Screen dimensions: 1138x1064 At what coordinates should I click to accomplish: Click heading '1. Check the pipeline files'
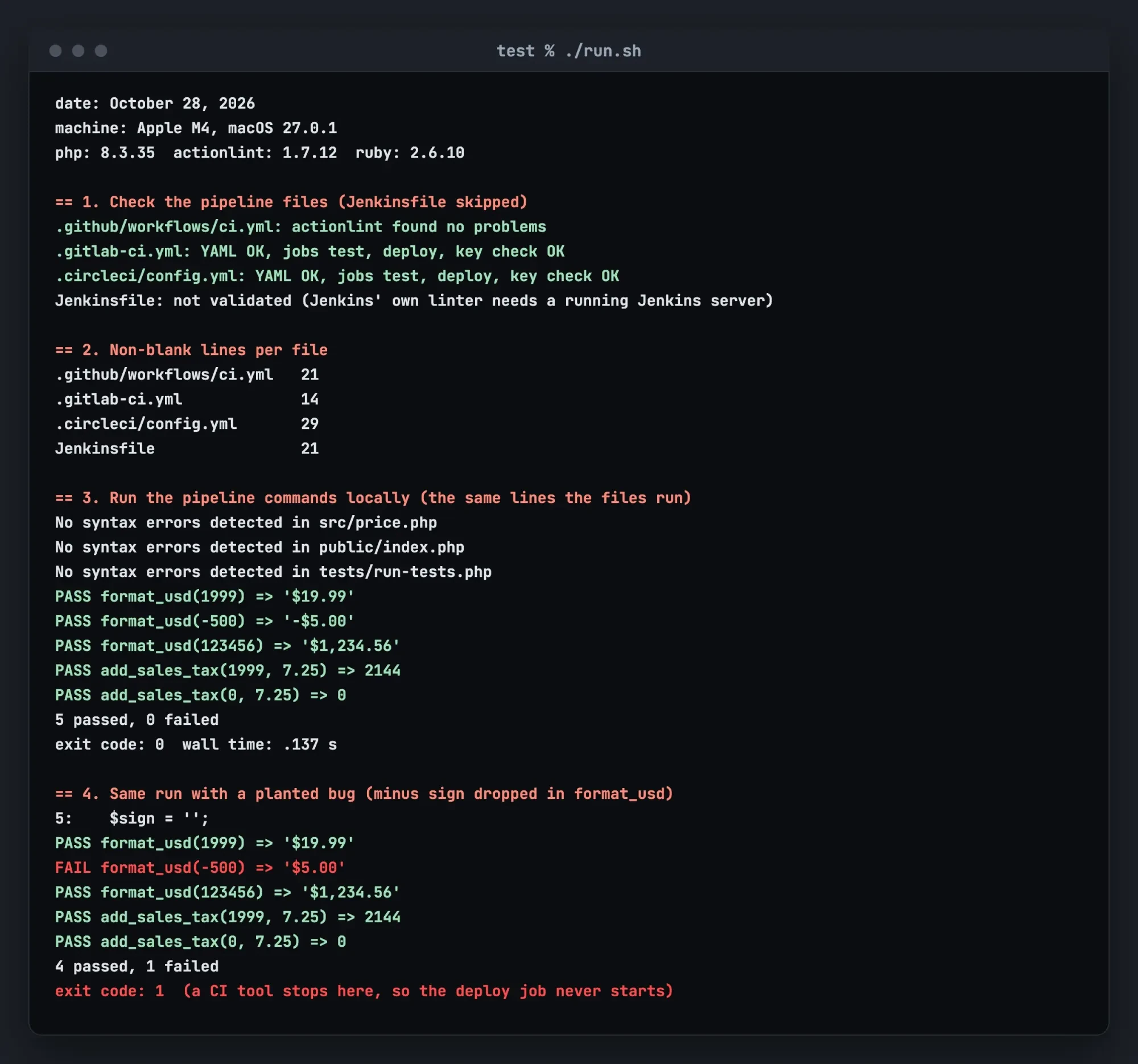(x=291, y=202)
